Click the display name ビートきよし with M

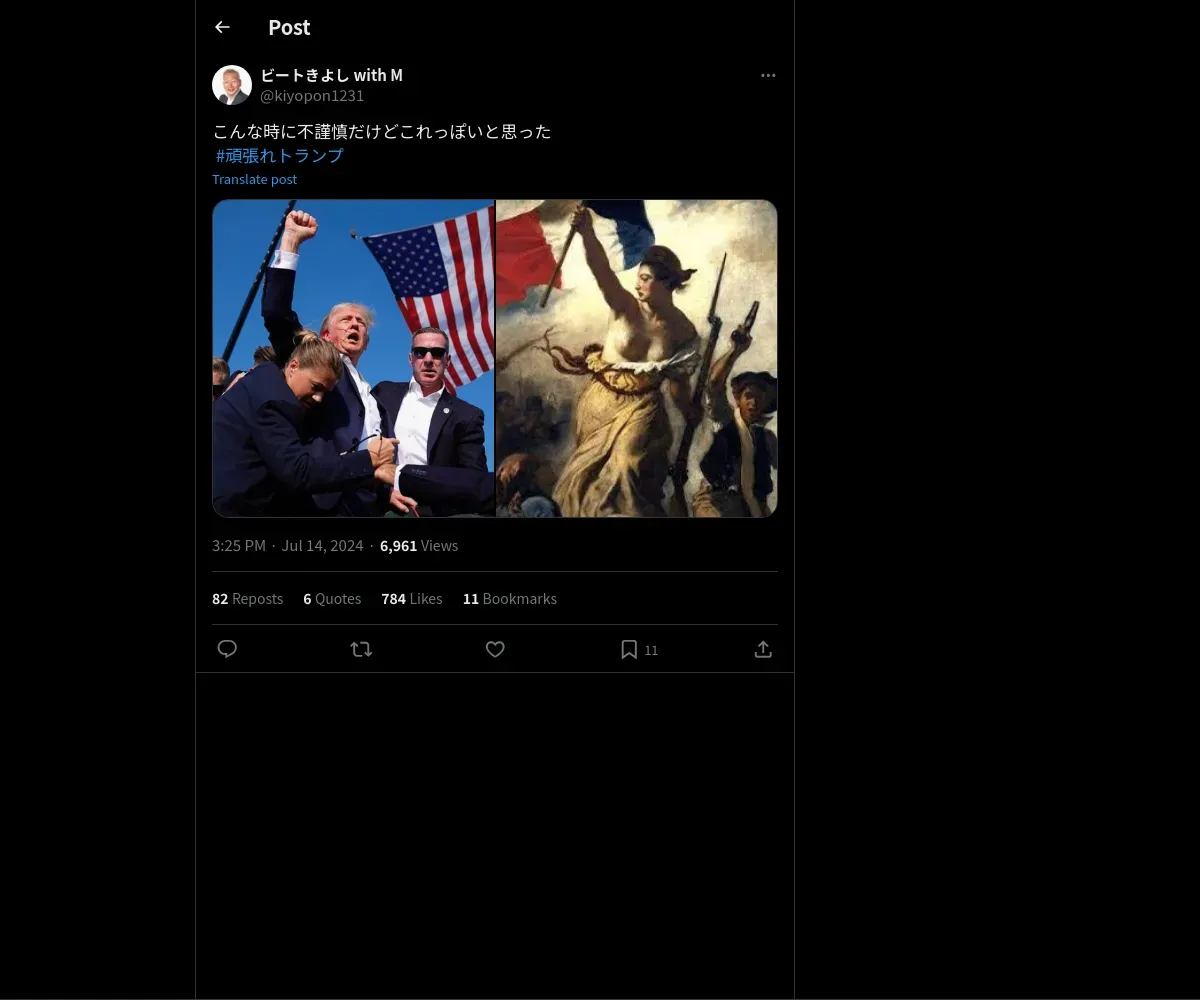[331, 75]
